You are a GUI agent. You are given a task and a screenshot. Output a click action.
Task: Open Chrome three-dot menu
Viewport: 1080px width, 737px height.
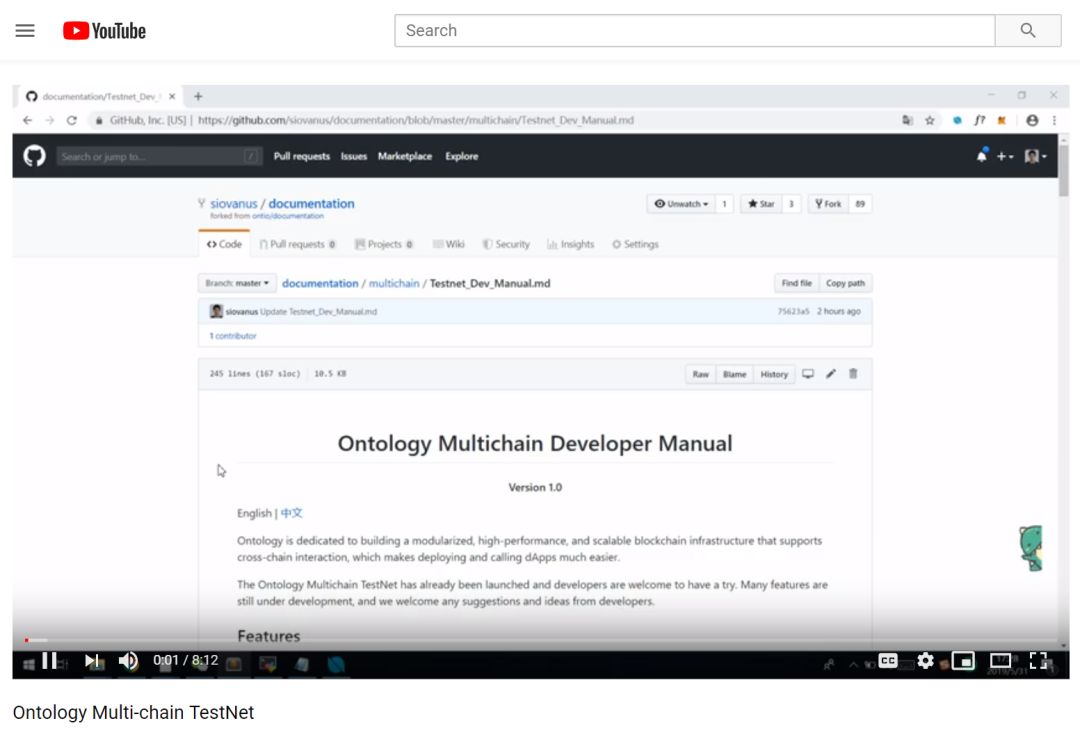point(1054,120)
